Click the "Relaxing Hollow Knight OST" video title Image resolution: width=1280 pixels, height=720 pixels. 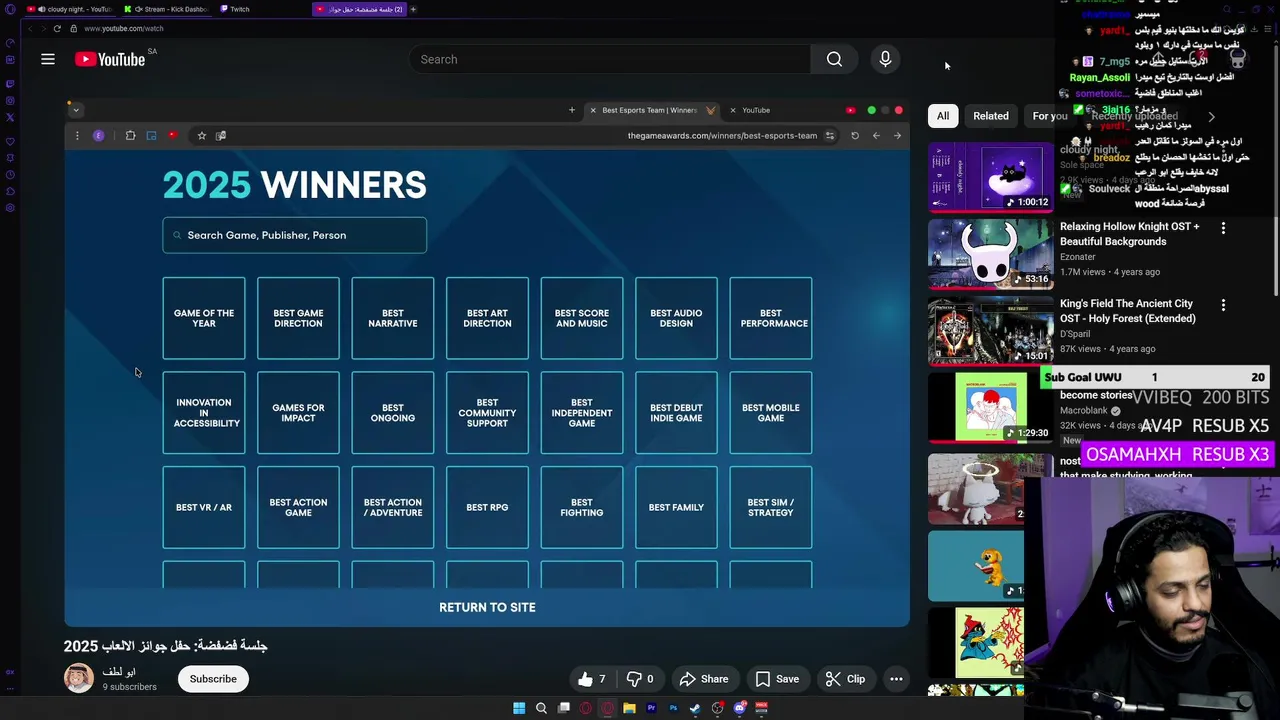1129,234
